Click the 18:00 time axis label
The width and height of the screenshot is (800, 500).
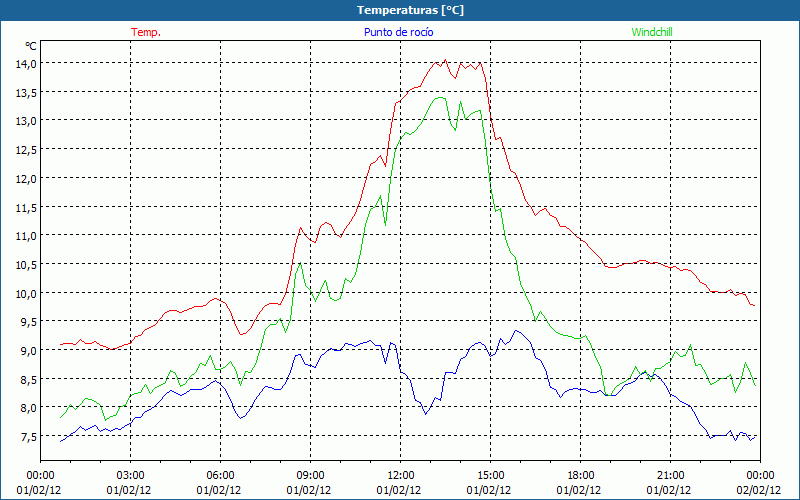click(x=581, y=476)
